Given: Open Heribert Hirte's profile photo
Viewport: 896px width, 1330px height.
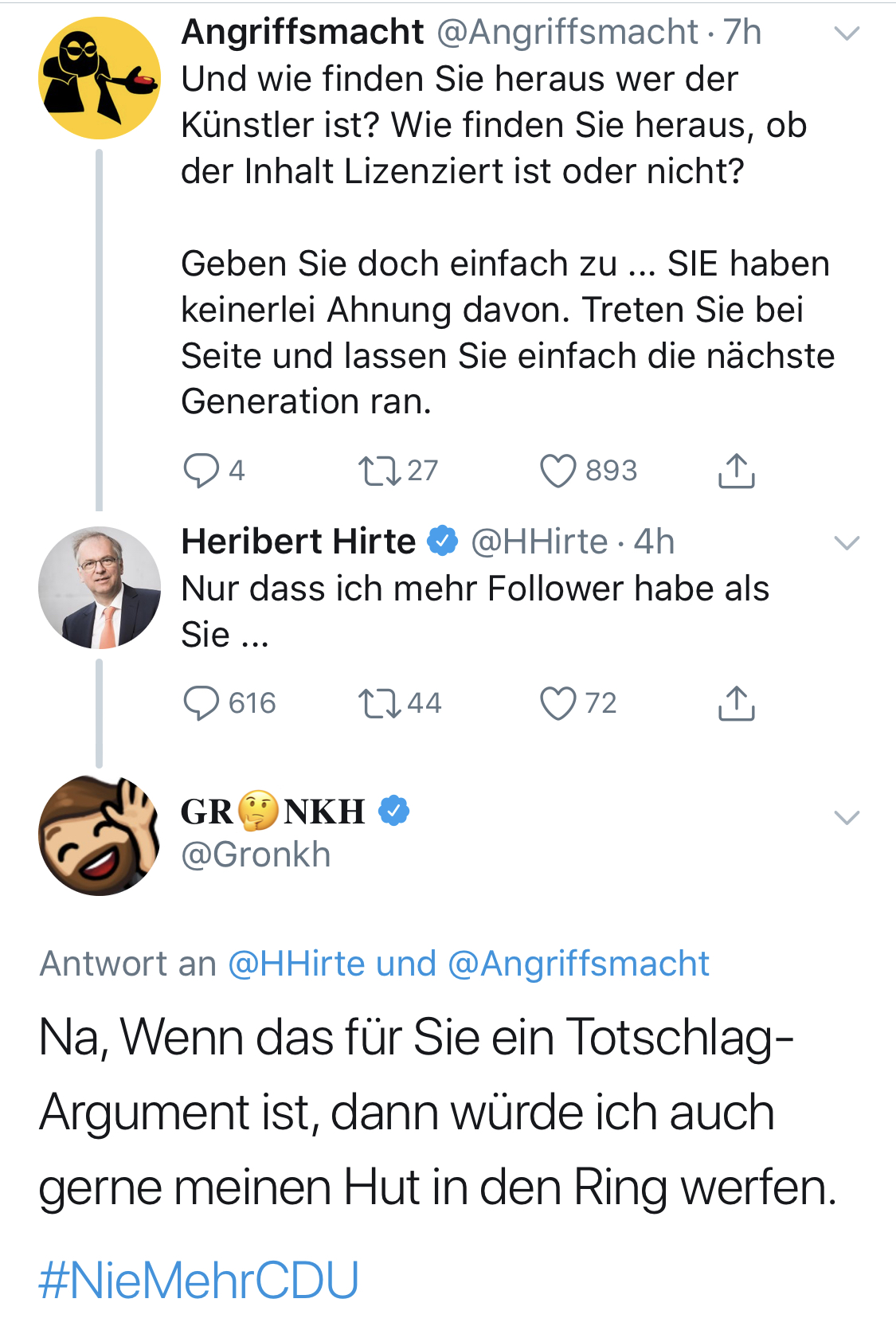Looking at the screenshot, I should (x=100, y=588).
